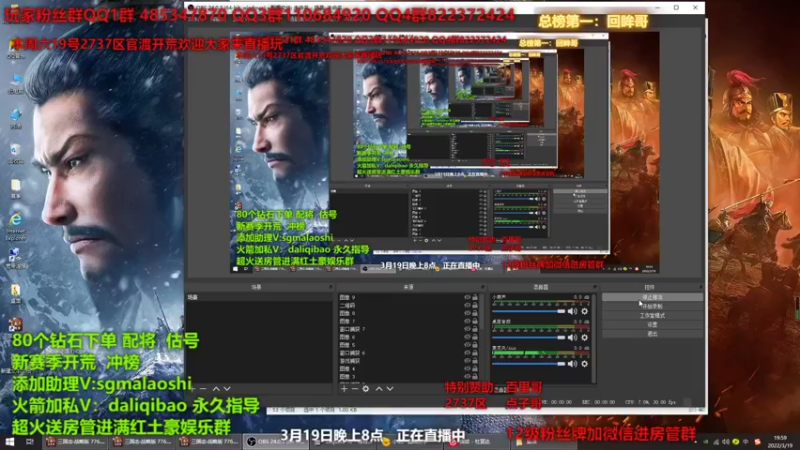The height and width of the screenshot is (450, 800).
Task: Select the 图像 9 source row
Action: coord(409,297)
